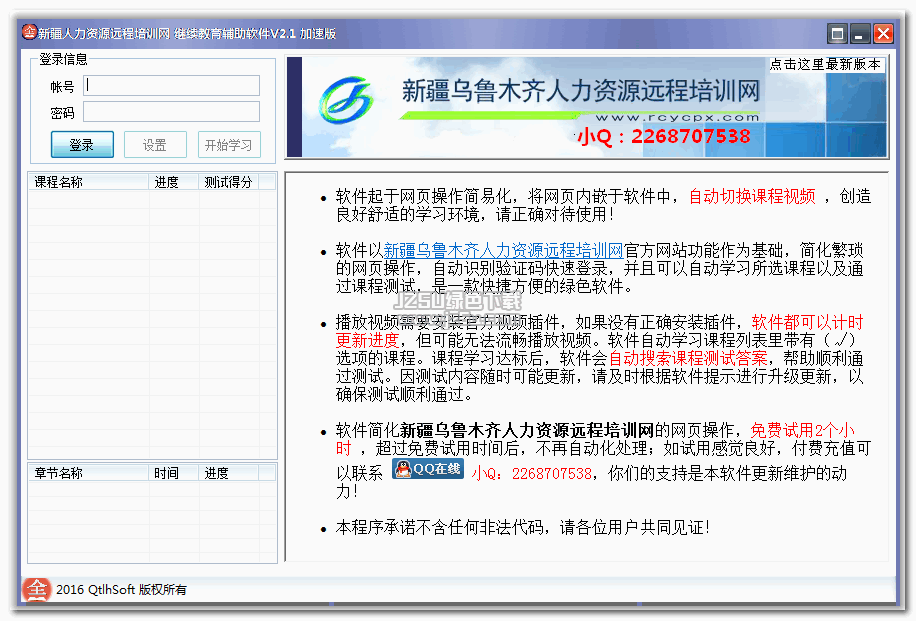Click the banner title 新疆乌鲁木齐人力资源远程培训网
Viewport: 916px width, 621px height.
pos(581,91)
